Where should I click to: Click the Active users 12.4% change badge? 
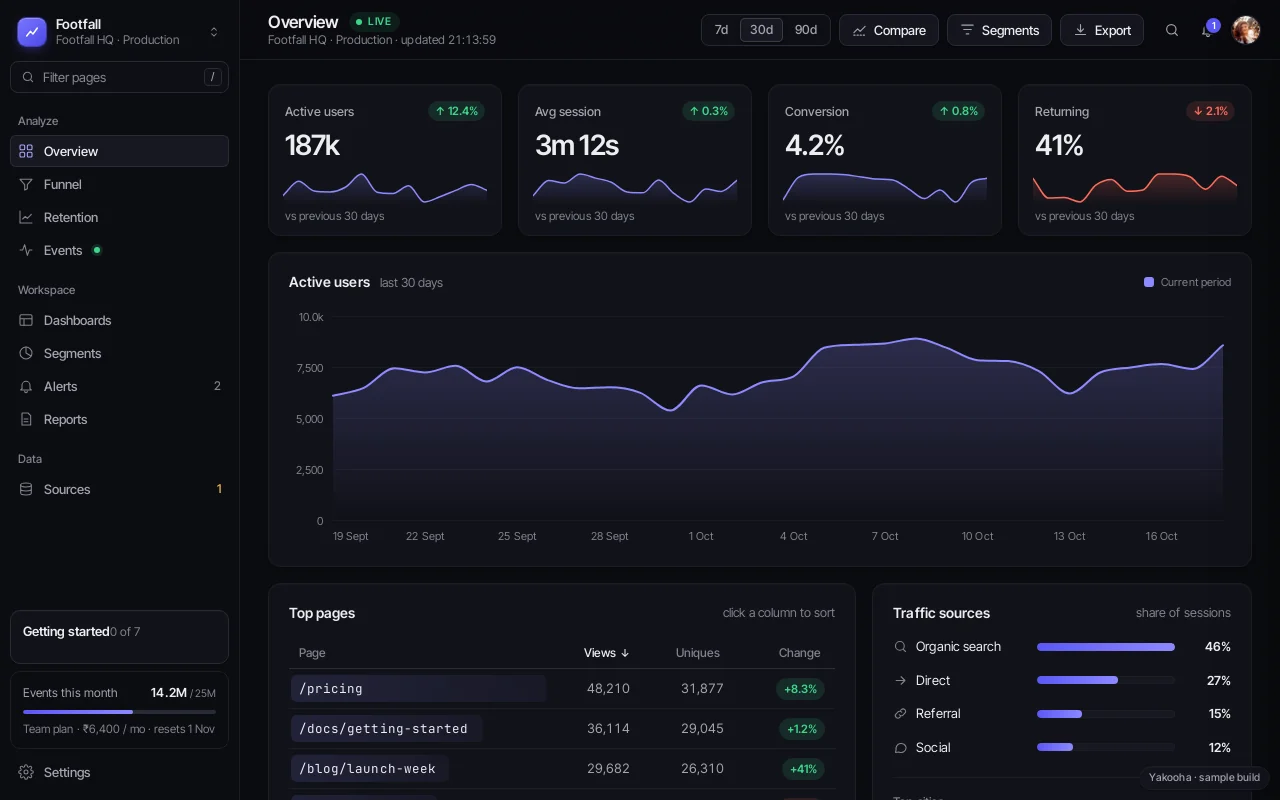click(x=457, y=111)
